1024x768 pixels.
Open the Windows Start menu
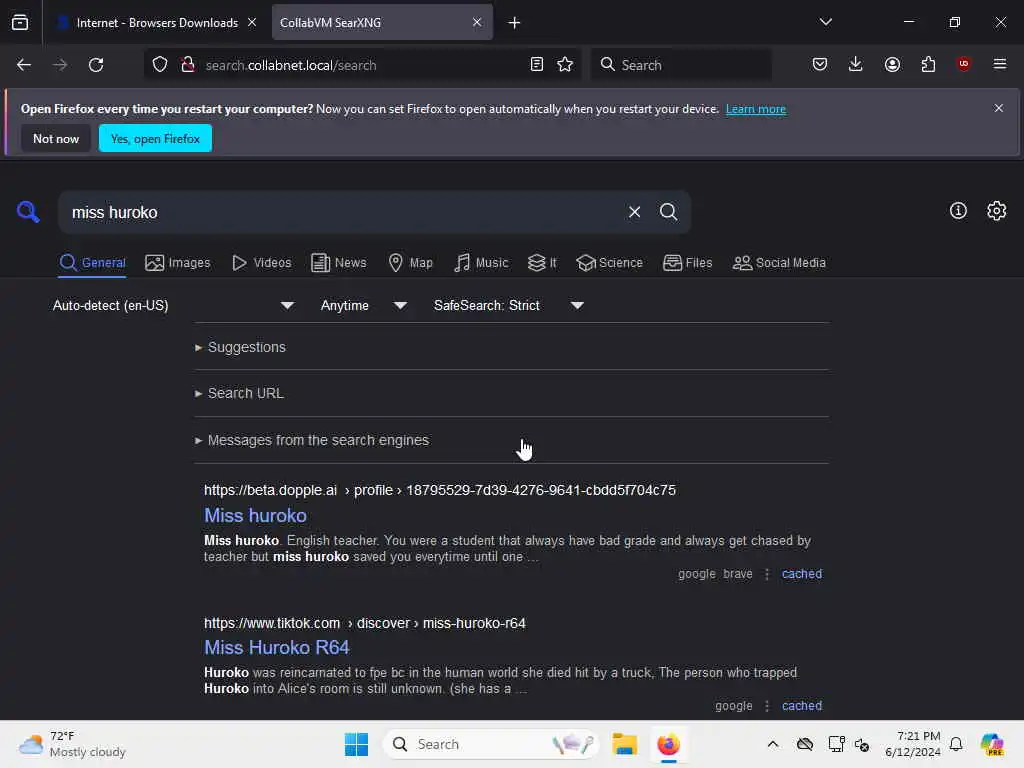[357, 744]
